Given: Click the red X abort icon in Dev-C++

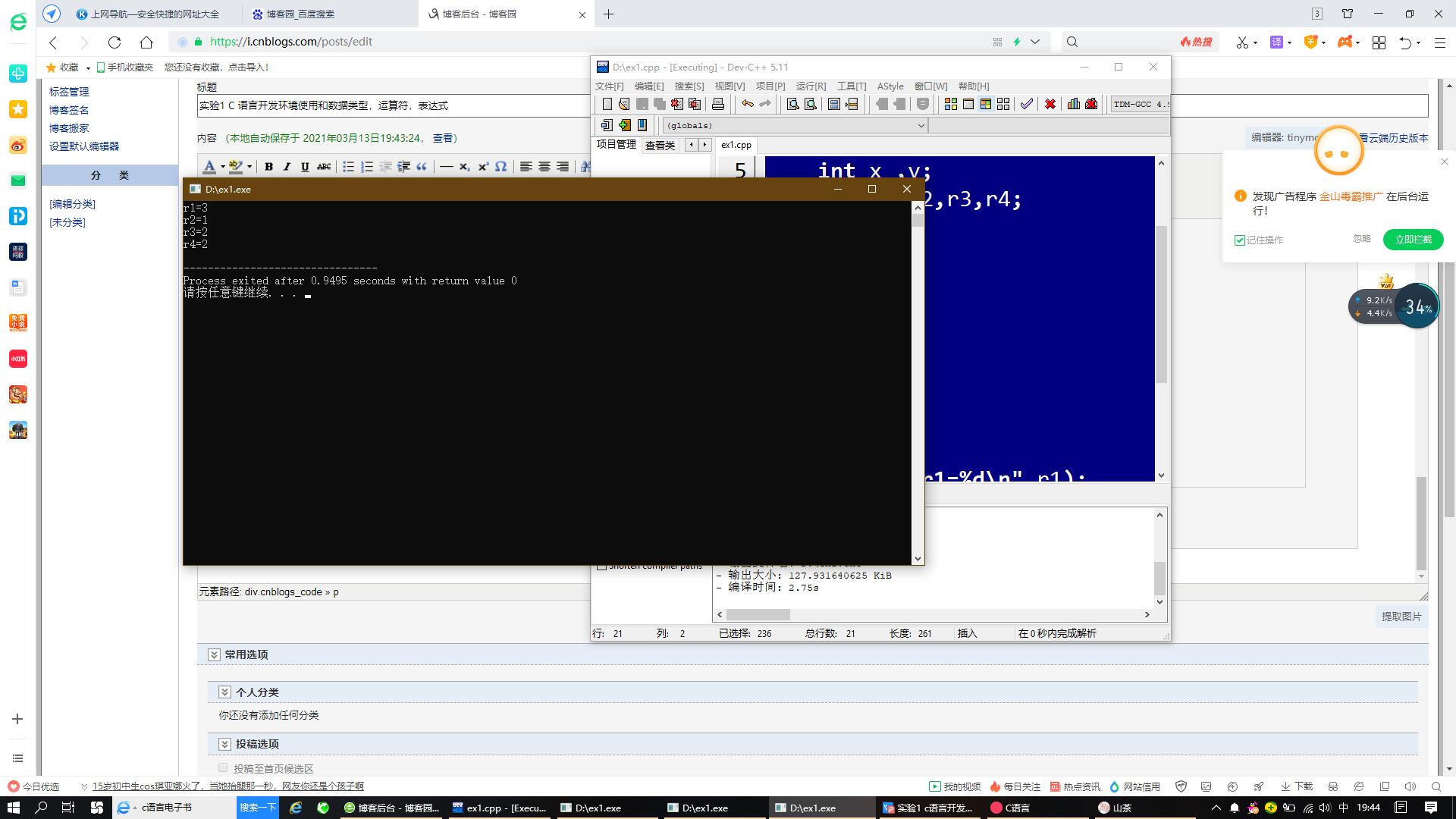Looking at the screenshot, I should 1050,104.
